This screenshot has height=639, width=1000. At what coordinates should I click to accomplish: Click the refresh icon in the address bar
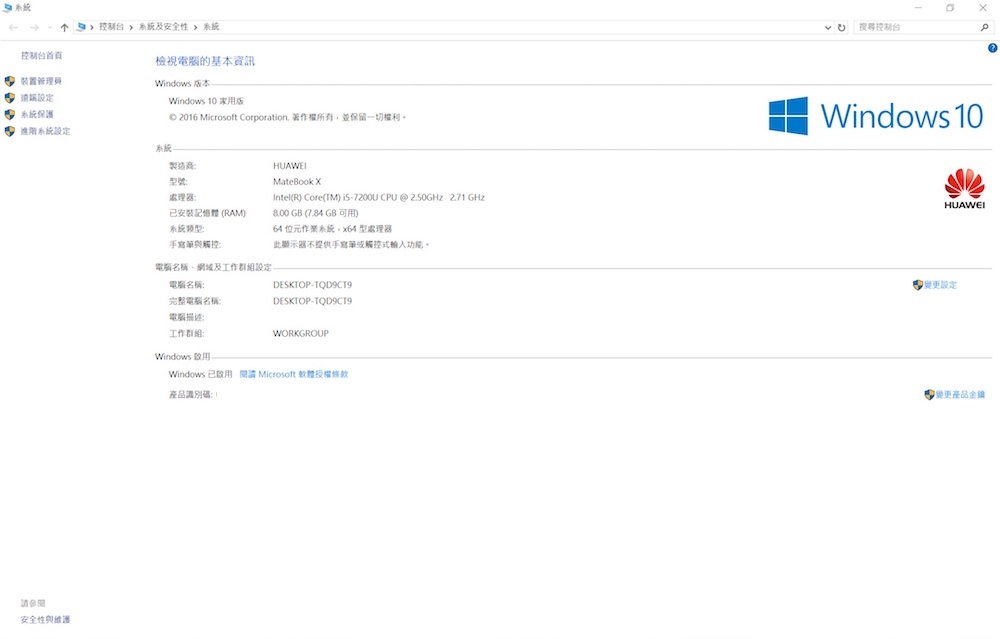pyautogui.click(x=840, y=27)
